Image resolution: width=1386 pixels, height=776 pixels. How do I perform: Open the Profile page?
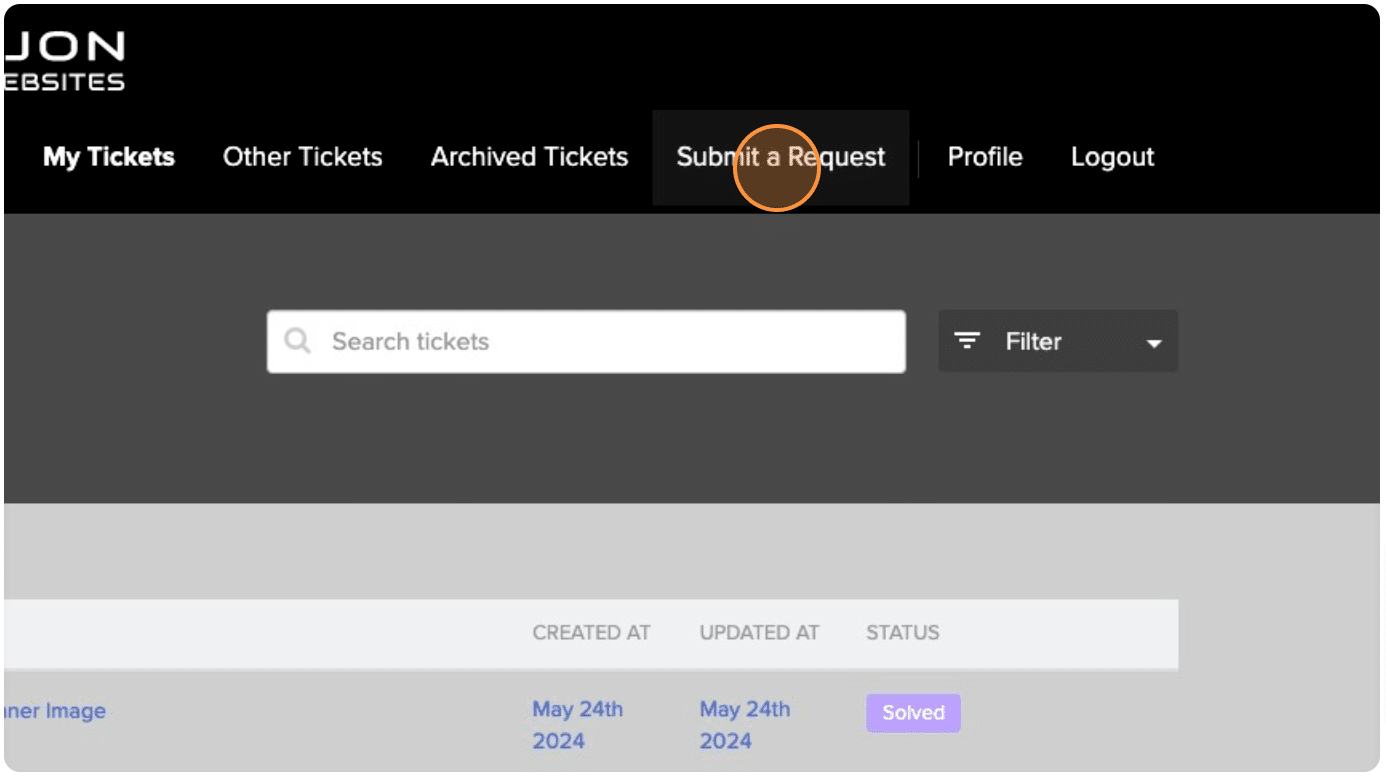coord(985,157)
